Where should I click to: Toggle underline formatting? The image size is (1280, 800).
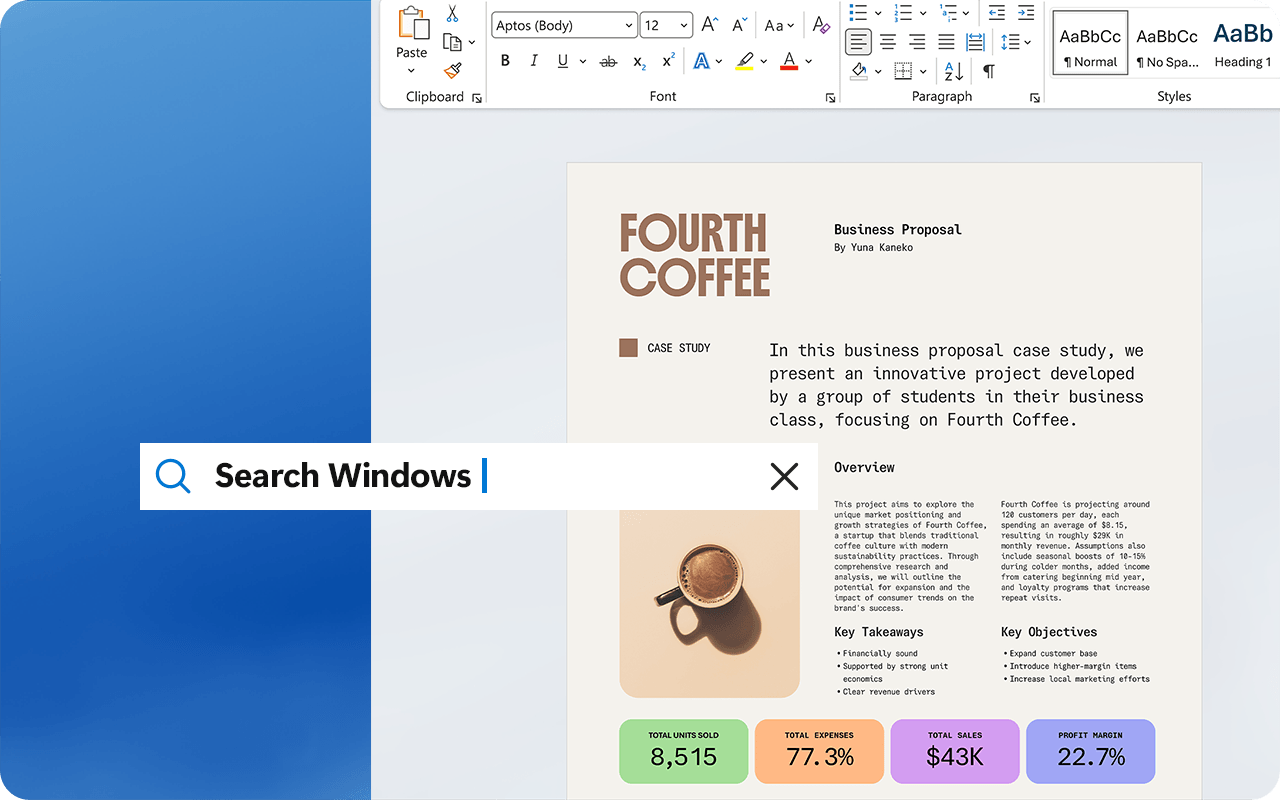coord(563,61)
